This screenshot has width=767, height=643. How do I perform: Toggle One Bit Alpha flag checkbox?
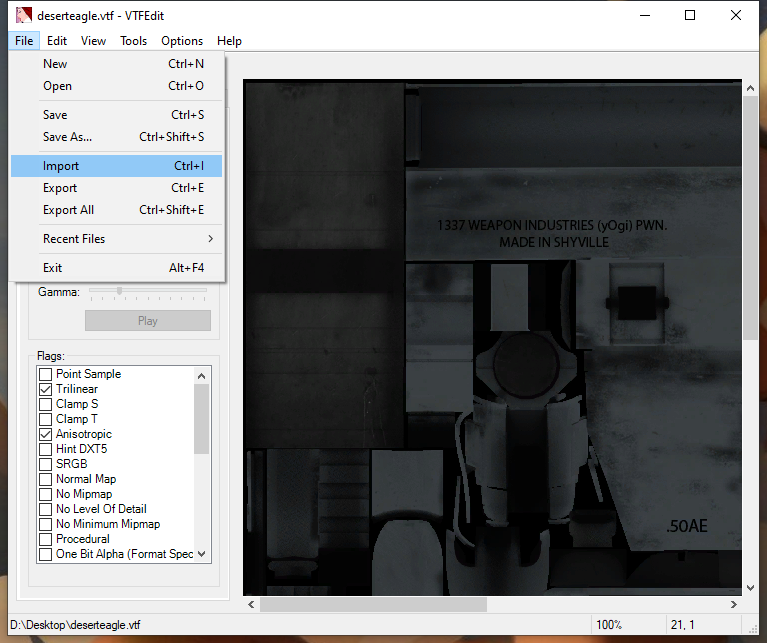(x=45, y=554)
